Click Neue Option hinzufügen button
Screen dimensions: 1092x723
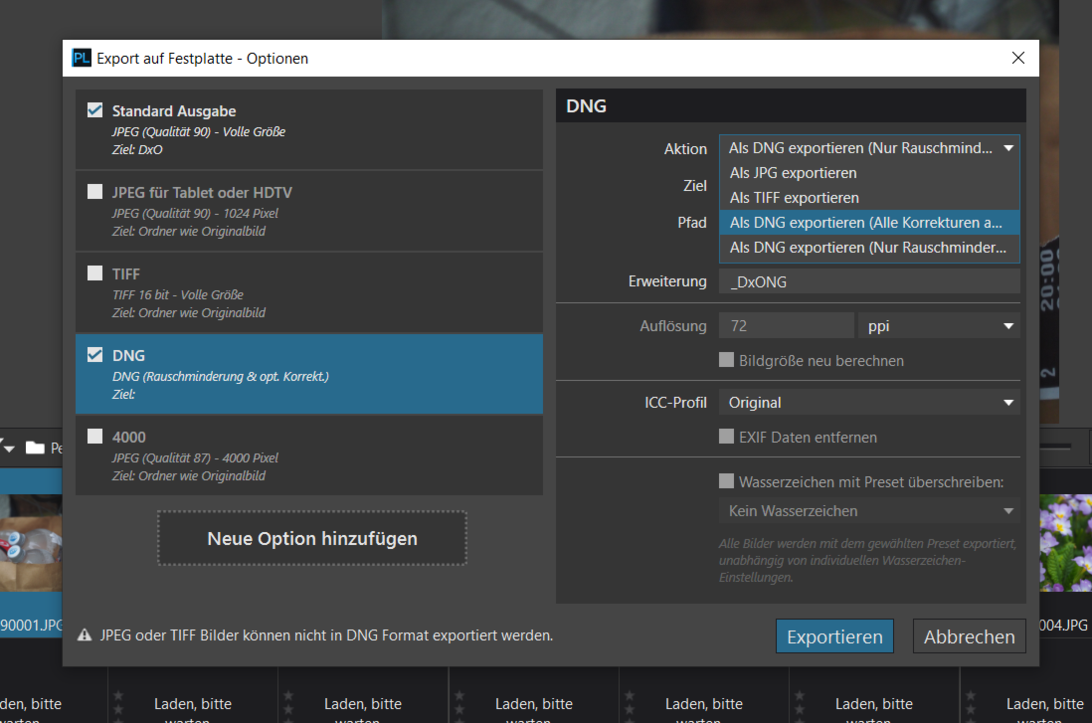312,538
